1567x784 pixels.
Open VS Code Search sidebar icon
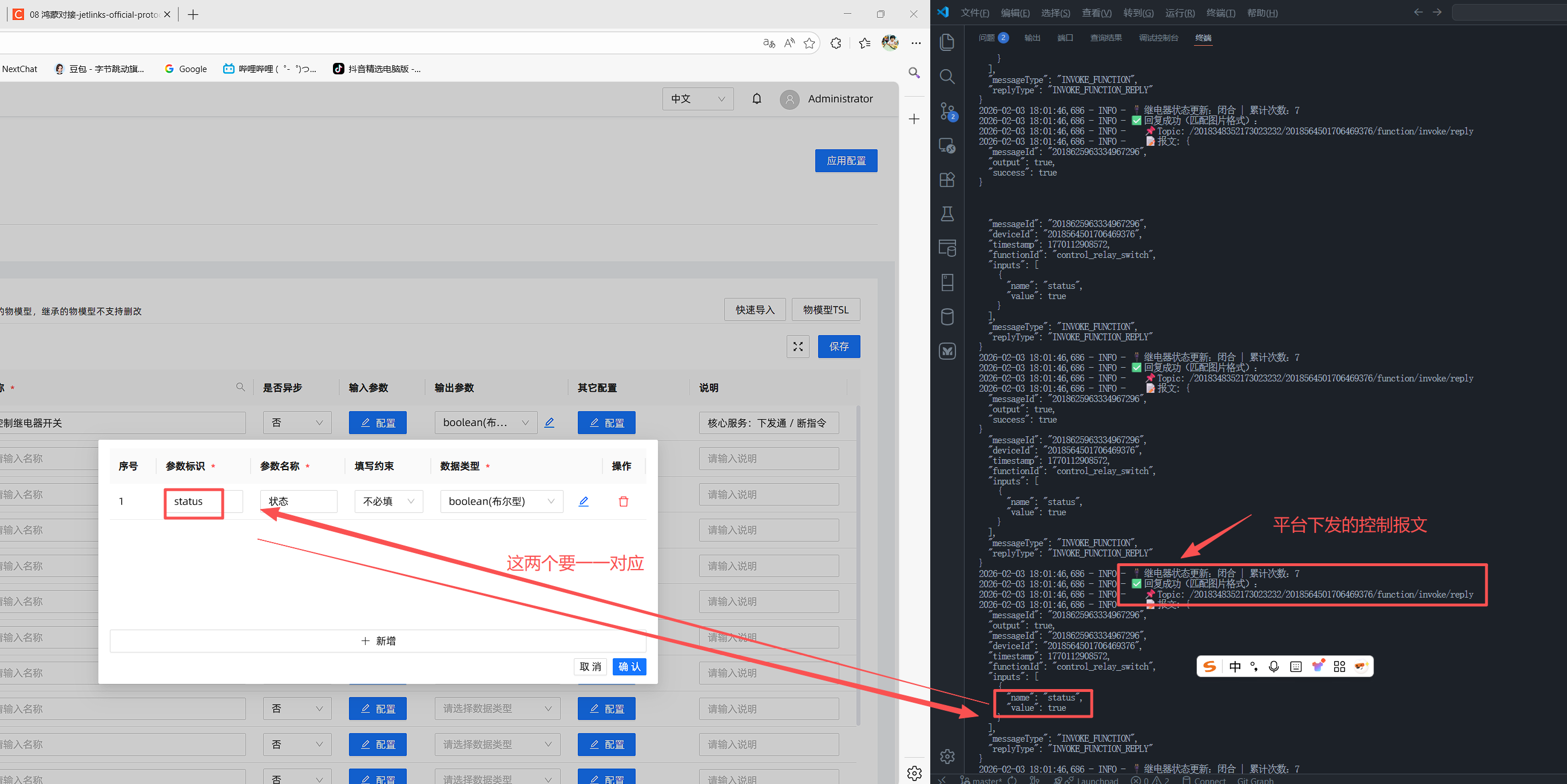tap(946, 77)
